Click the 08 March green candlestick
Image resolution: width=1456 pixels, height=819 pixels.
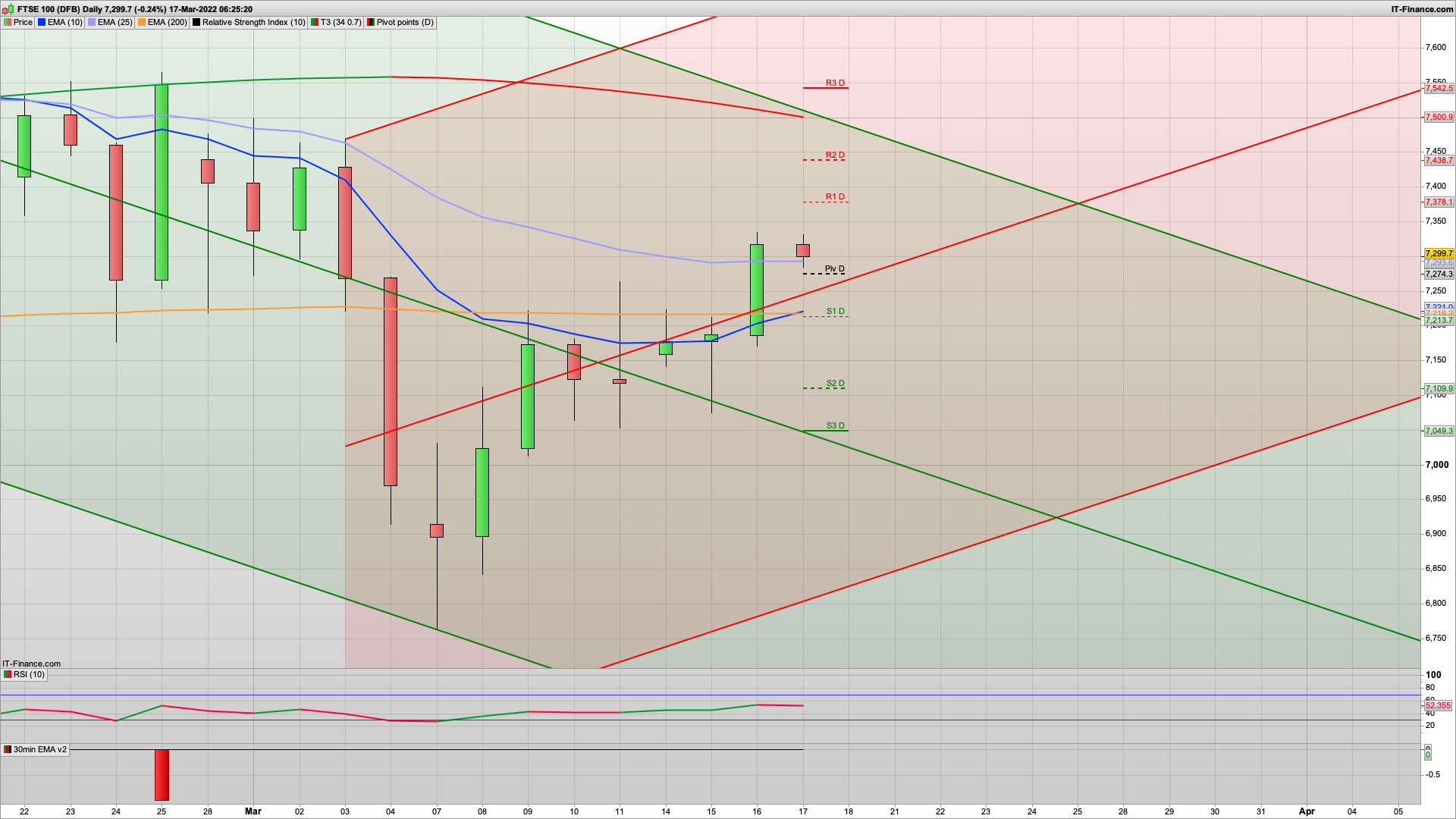(x=482, y=493)
